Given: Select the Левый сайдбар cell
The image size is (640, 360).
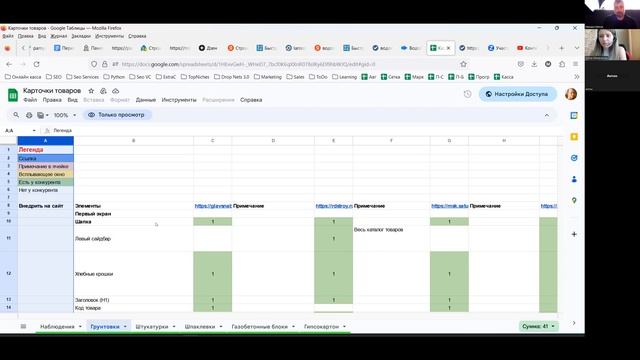Looking at the screenshot, I should pos(133,238).
